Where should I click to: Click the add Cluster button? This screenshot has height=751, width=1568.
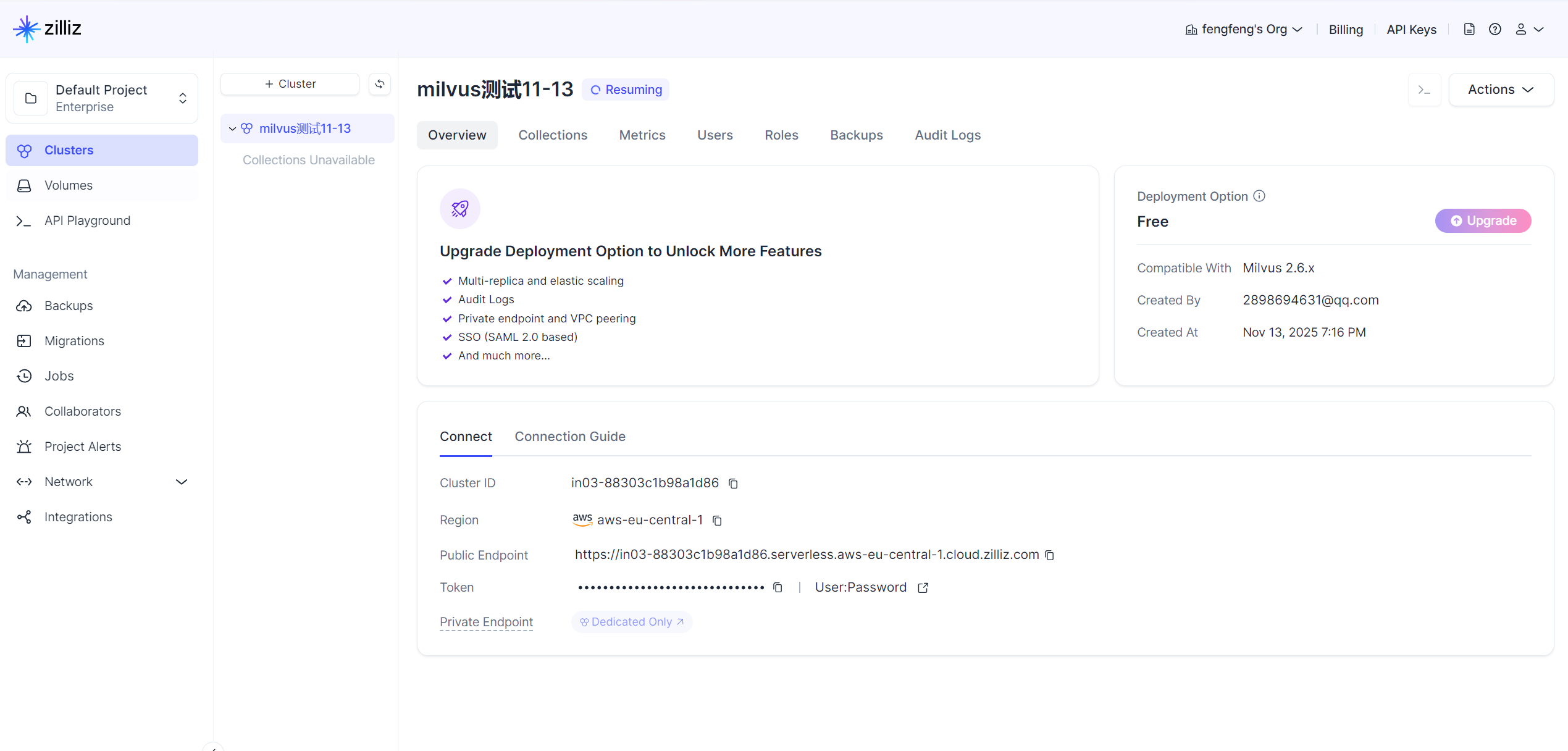[290, 84]
